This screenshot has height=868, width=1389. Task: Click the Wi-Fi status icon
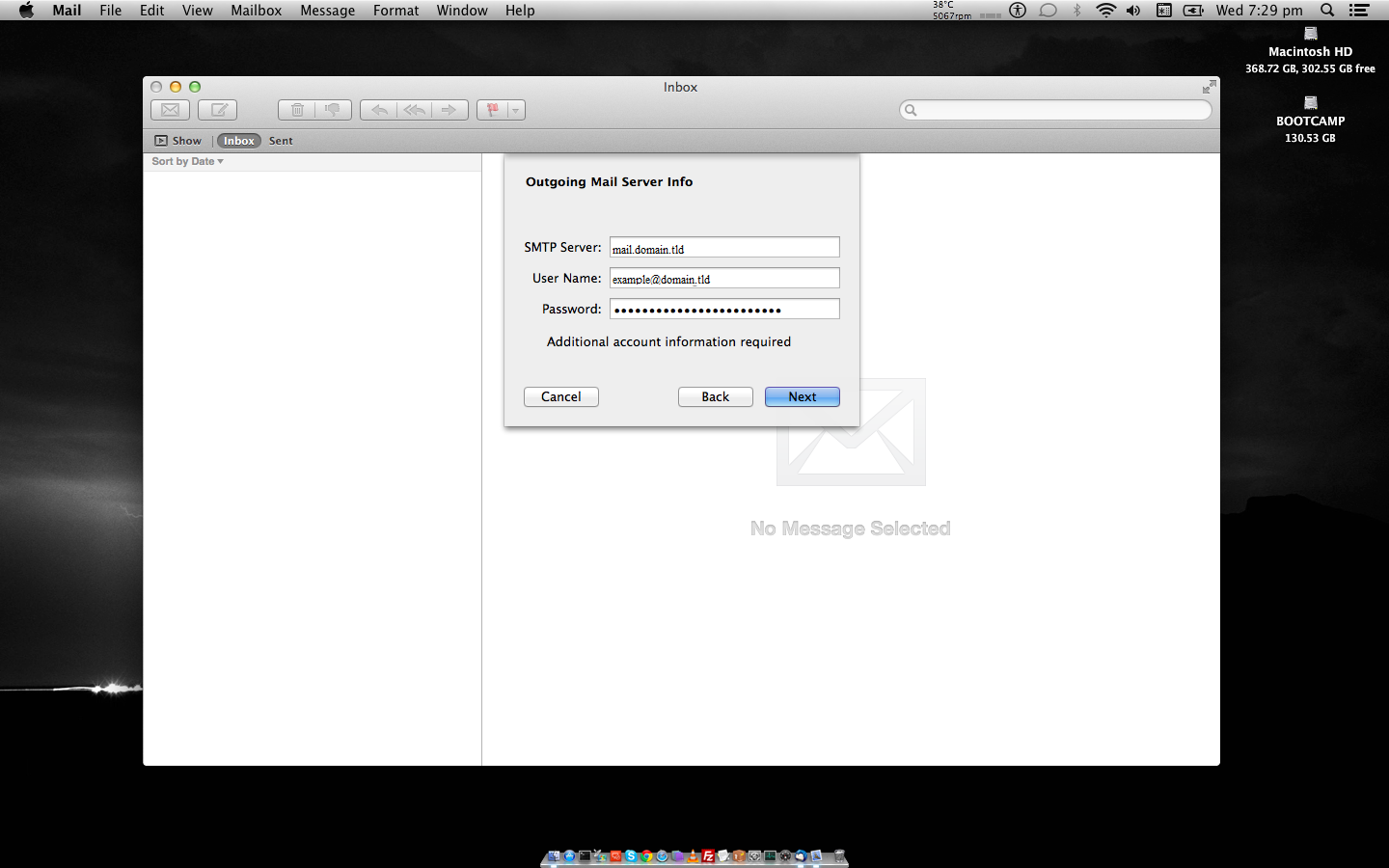click(1105, 11)
